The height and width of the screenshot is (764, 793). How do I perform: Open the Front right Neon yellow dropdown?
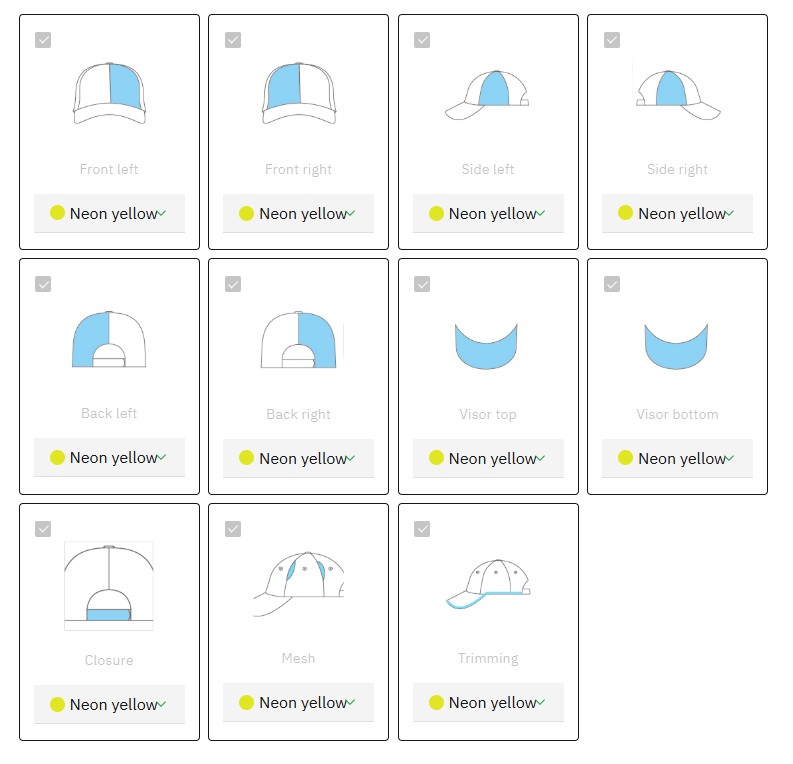pos(298,213)
